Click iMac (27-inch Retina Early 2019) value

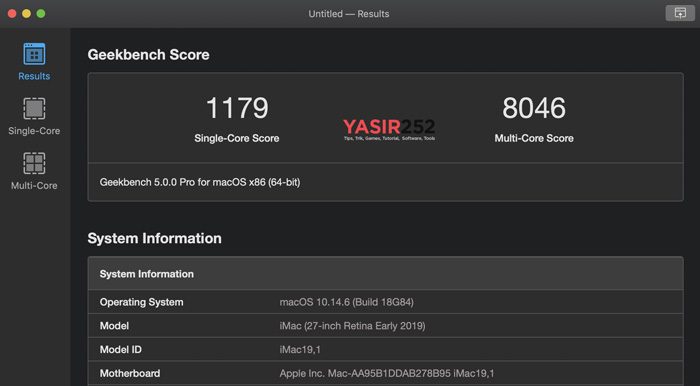352,326
